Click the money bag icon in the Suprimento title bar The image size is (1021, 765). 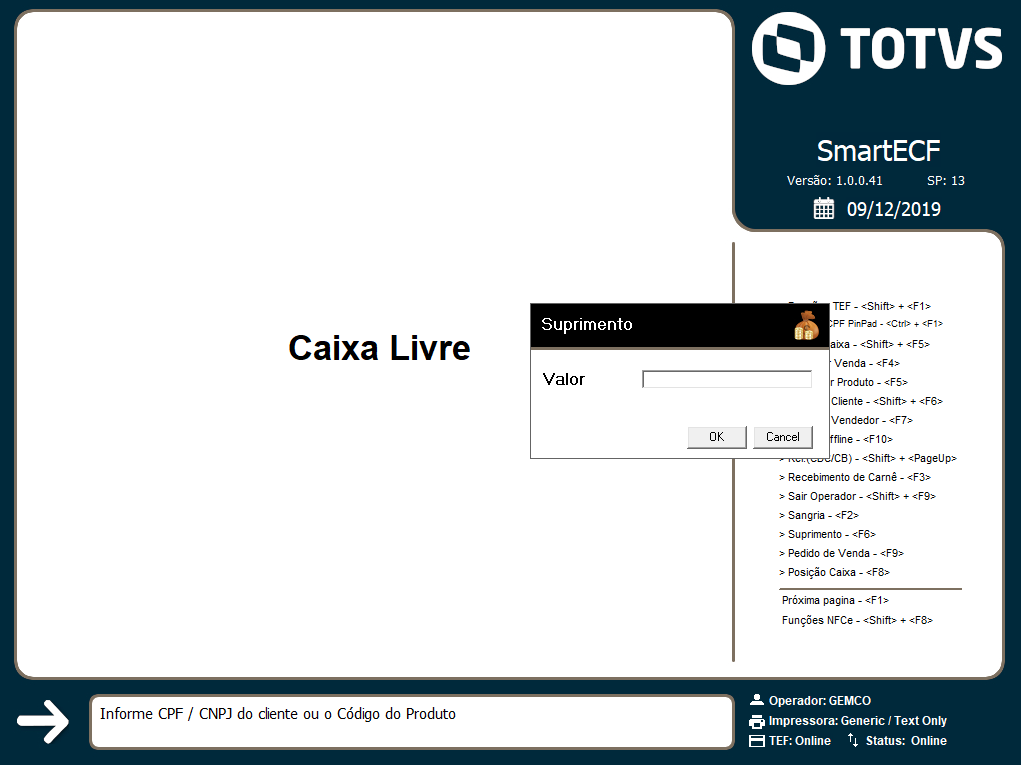click(x=806, y=325)
